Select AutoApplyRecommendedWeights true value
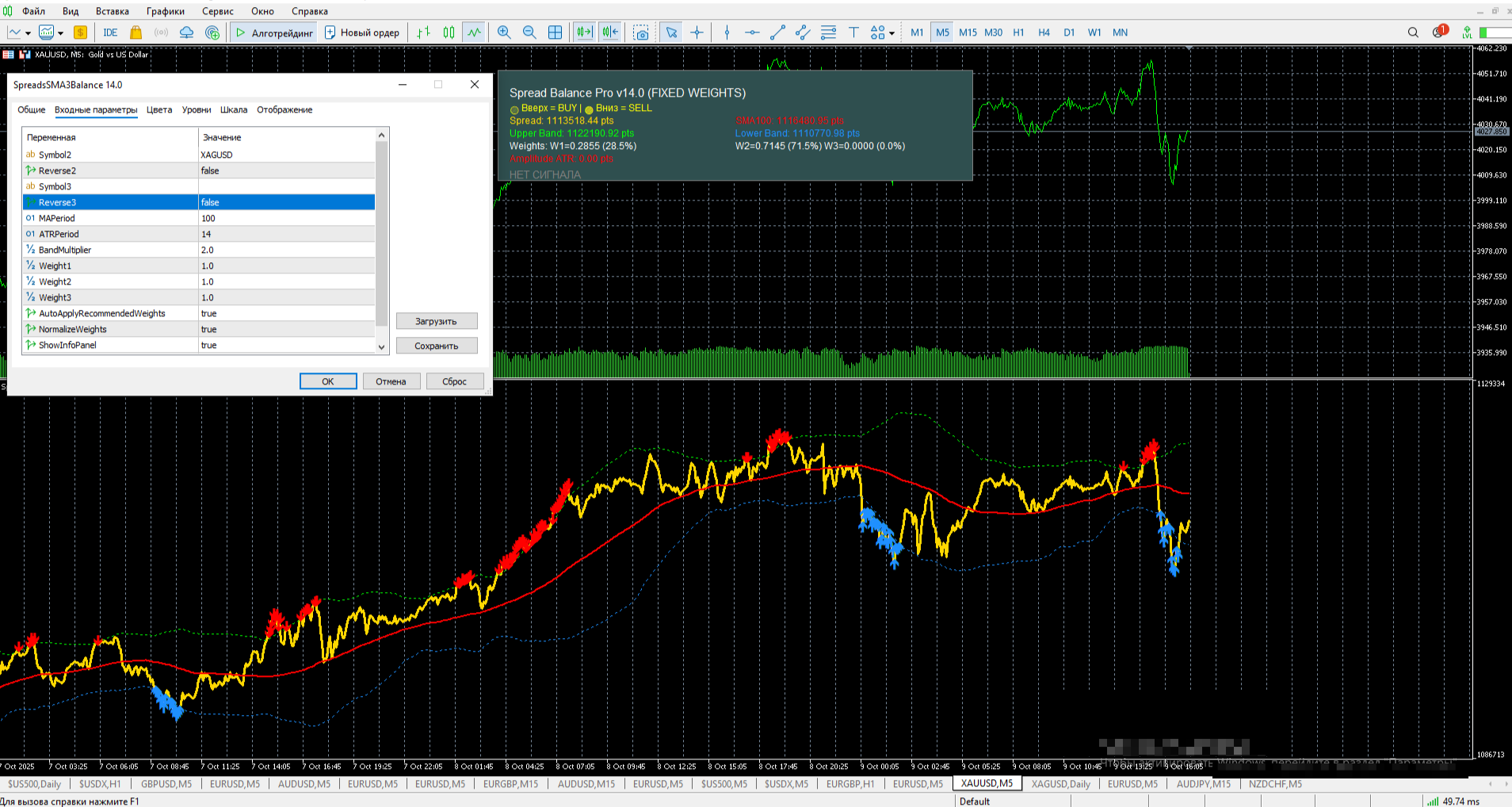The height and width of the screenshot is (807, 1512). pos(286,313)
